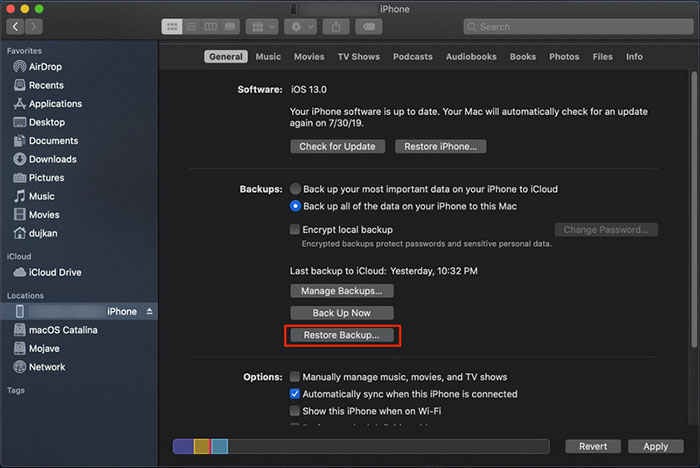Switch to the Photos tab
This screenshot has width=700, height=468.
[x=564, y=57]
